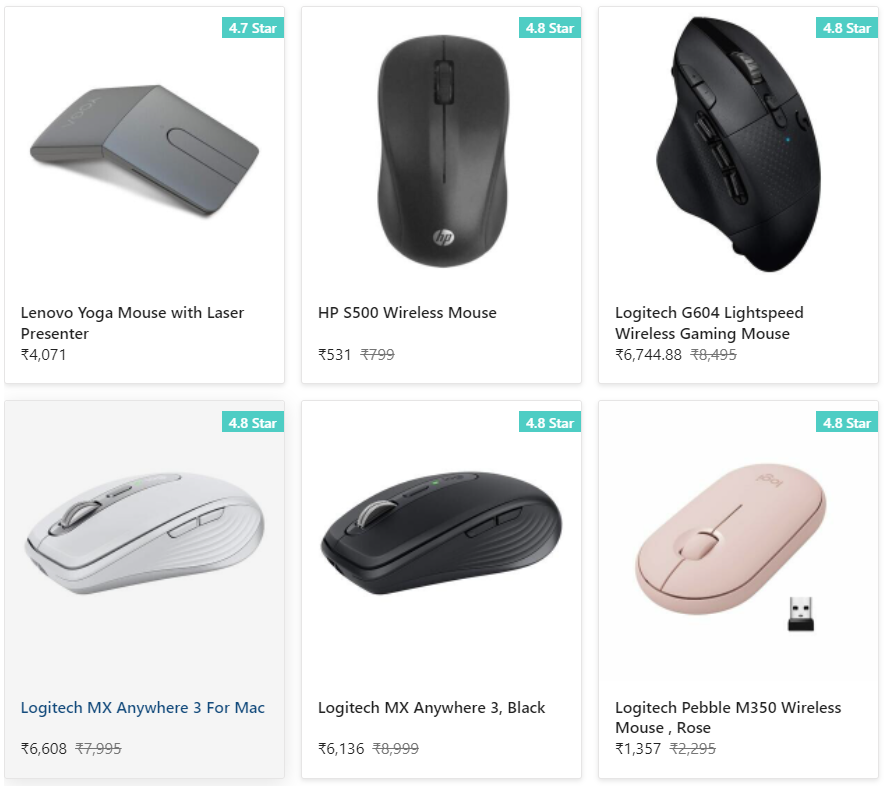Select the rating badge on the G604 card
This screenshot has height=786, width=886.
[846, 28]
